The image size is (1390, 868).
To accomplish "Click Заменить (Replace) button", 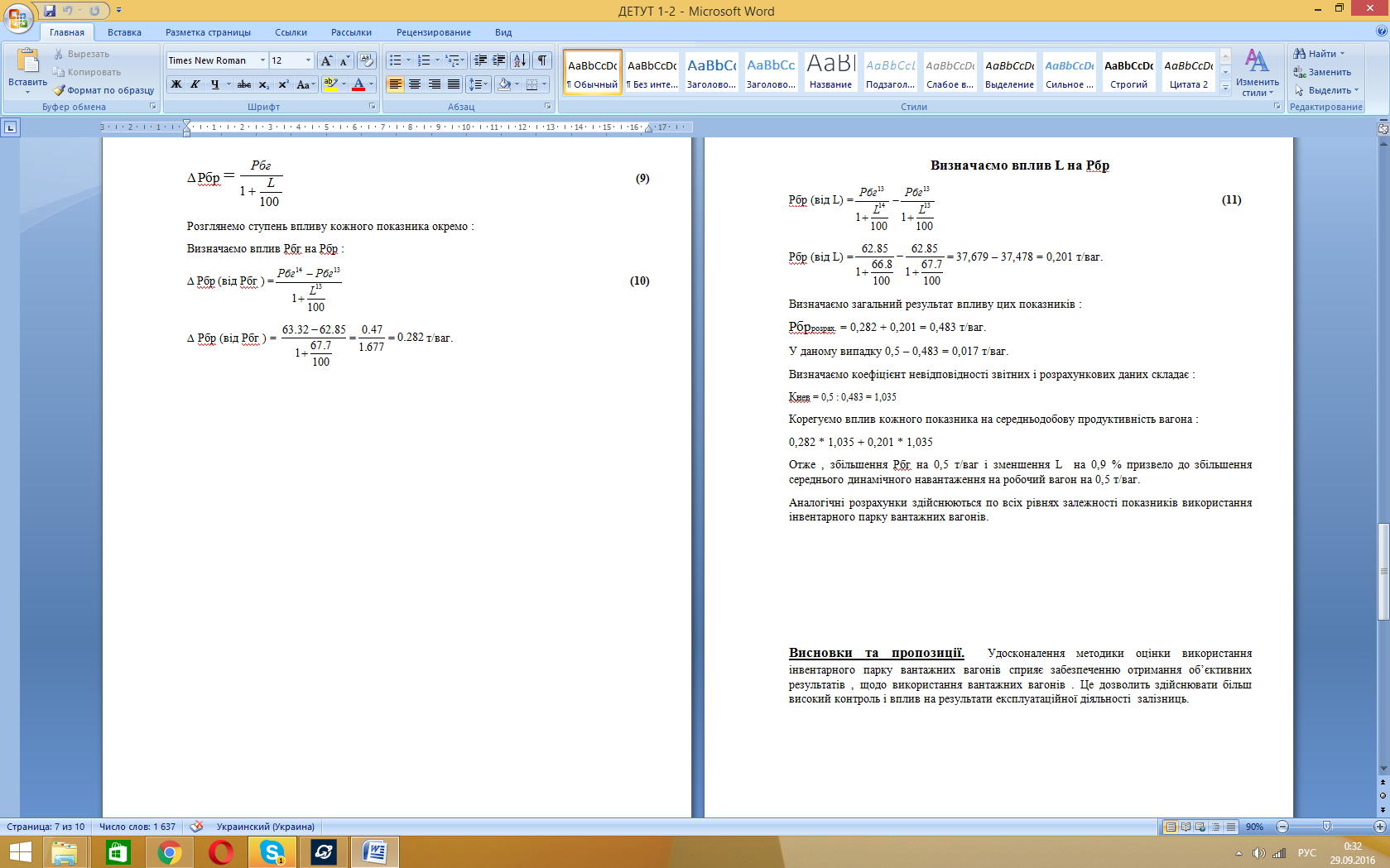I will pyautogui.click(x=1322, y=72).
